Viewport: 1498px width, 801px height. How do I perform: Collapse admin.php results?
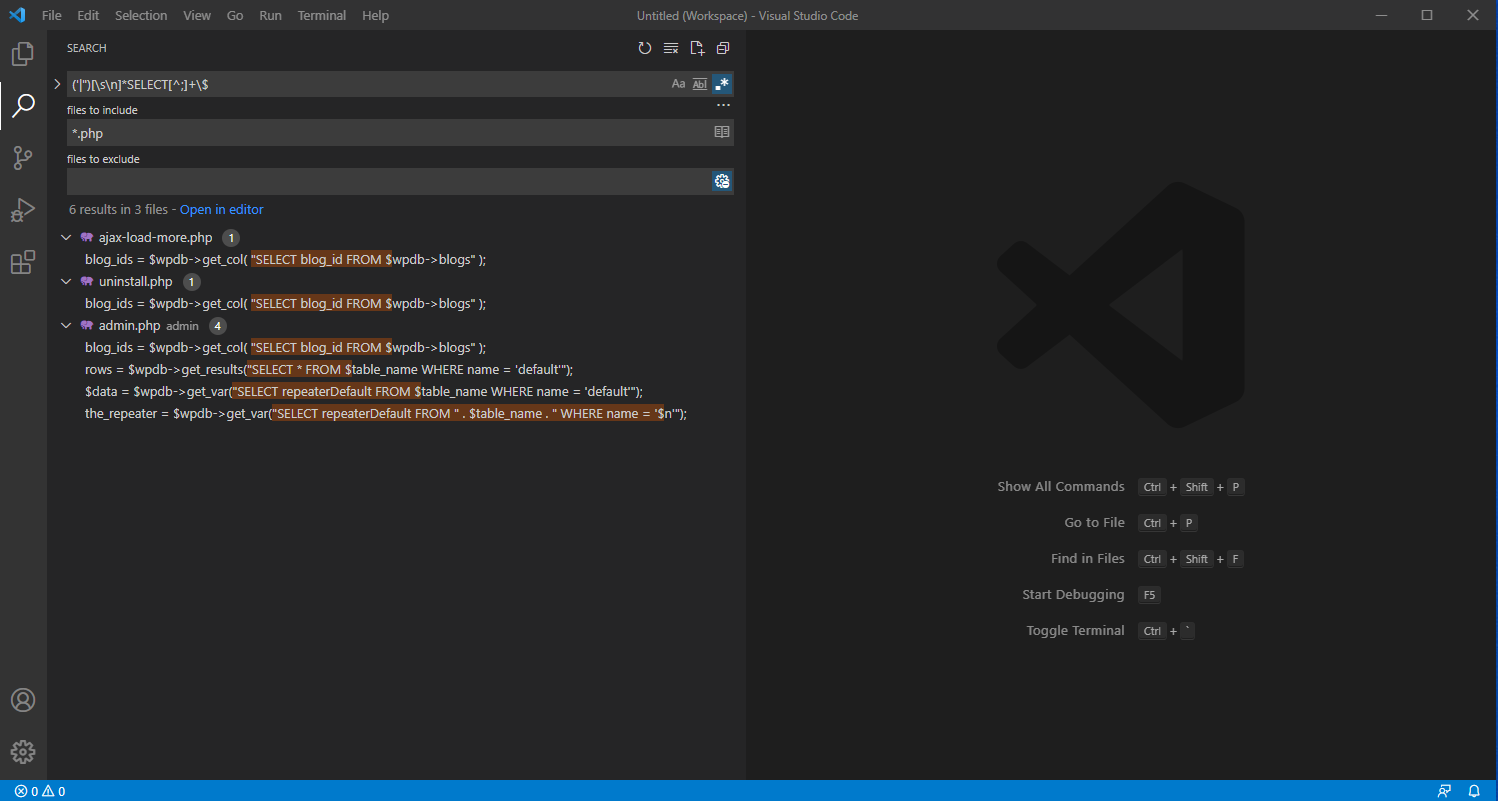point(66,326)
